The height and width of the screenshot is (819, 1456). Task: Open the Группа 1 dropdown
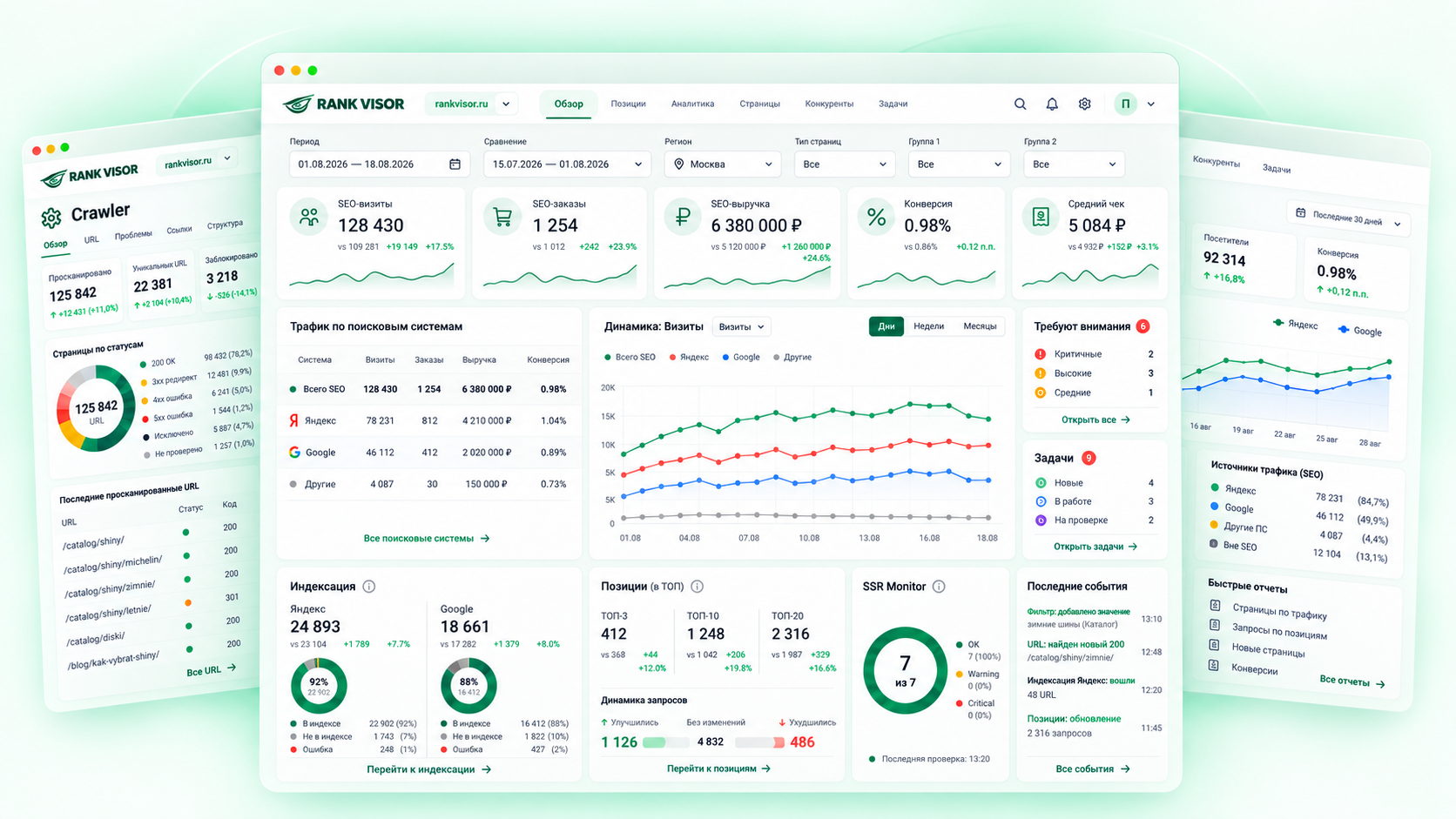click(959, 164)
